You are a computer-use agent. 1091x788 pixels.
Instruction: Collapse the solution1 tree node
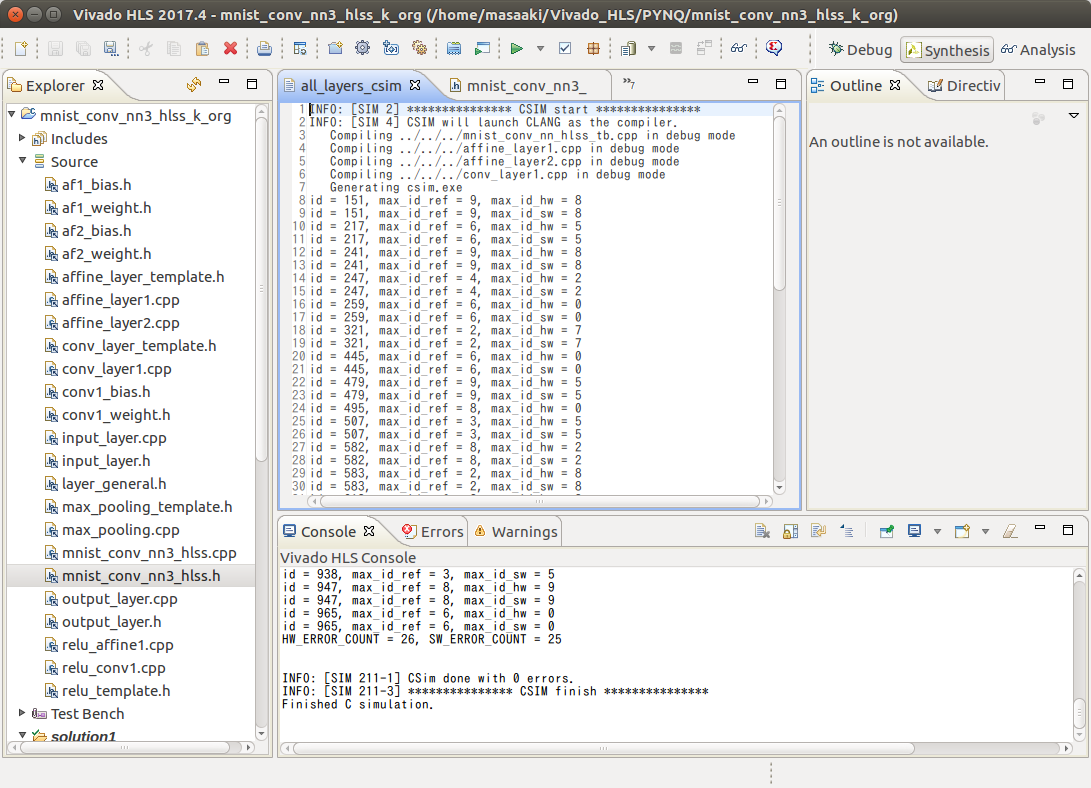[22, 734]
